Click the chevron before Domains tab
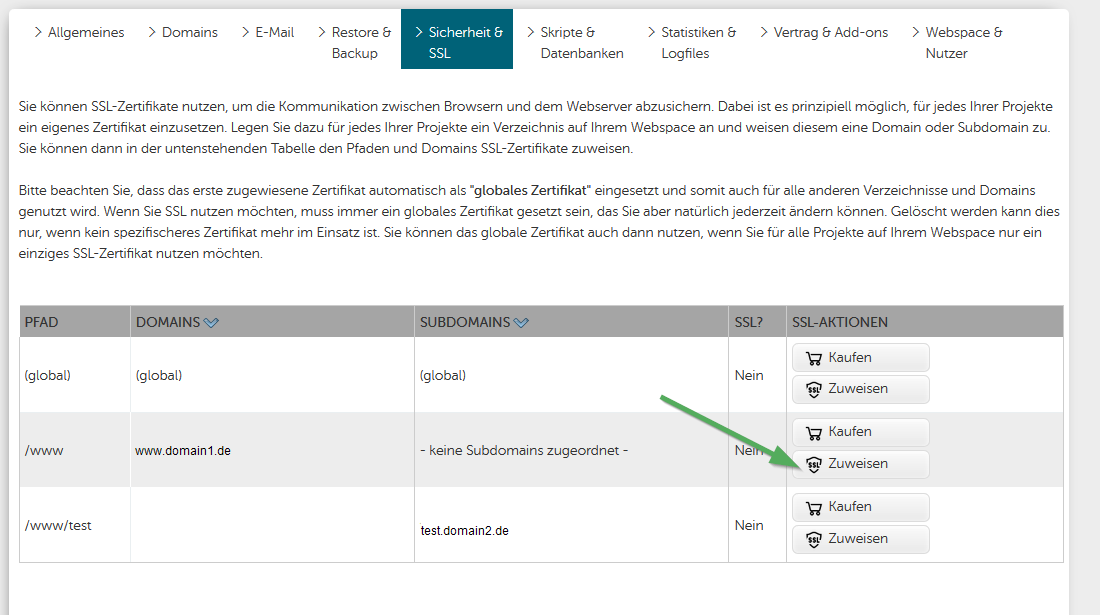Image resolution: width=1100 pixels, height=615 pixels. tap(152, 32)
